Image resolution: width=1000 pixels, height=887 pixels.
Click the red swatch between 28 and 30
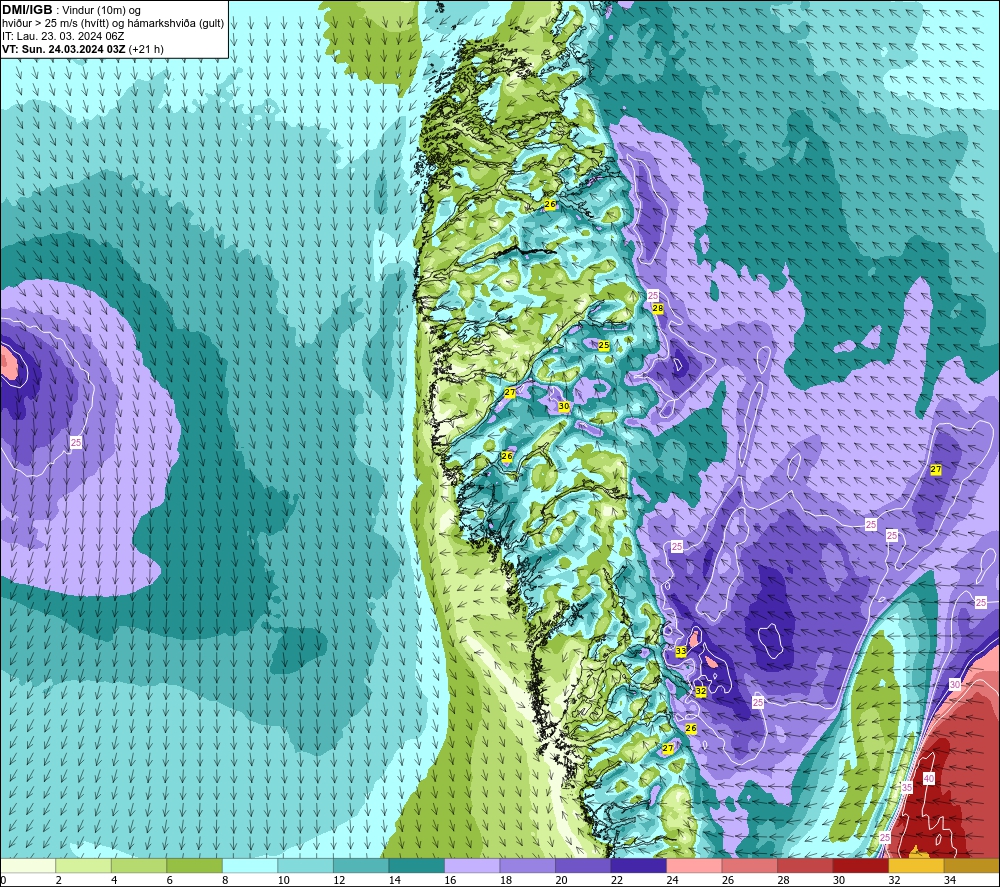point(805,865)
